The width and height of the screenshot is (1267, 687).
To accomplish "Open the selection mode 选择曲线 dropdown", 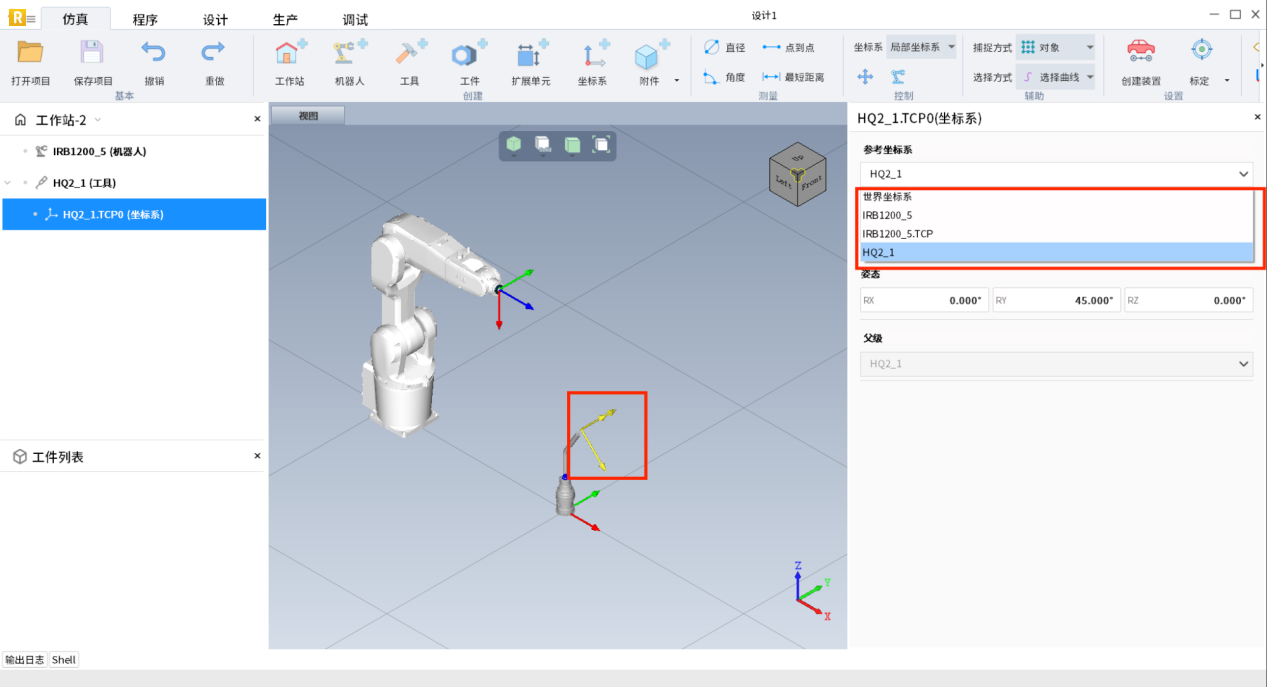I will (x=1056, y=77).
